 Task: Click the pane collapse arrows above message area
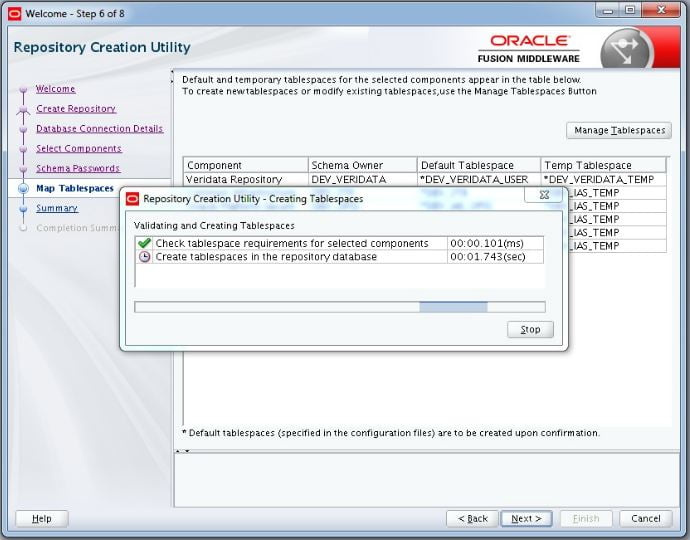tap(182, 451)
